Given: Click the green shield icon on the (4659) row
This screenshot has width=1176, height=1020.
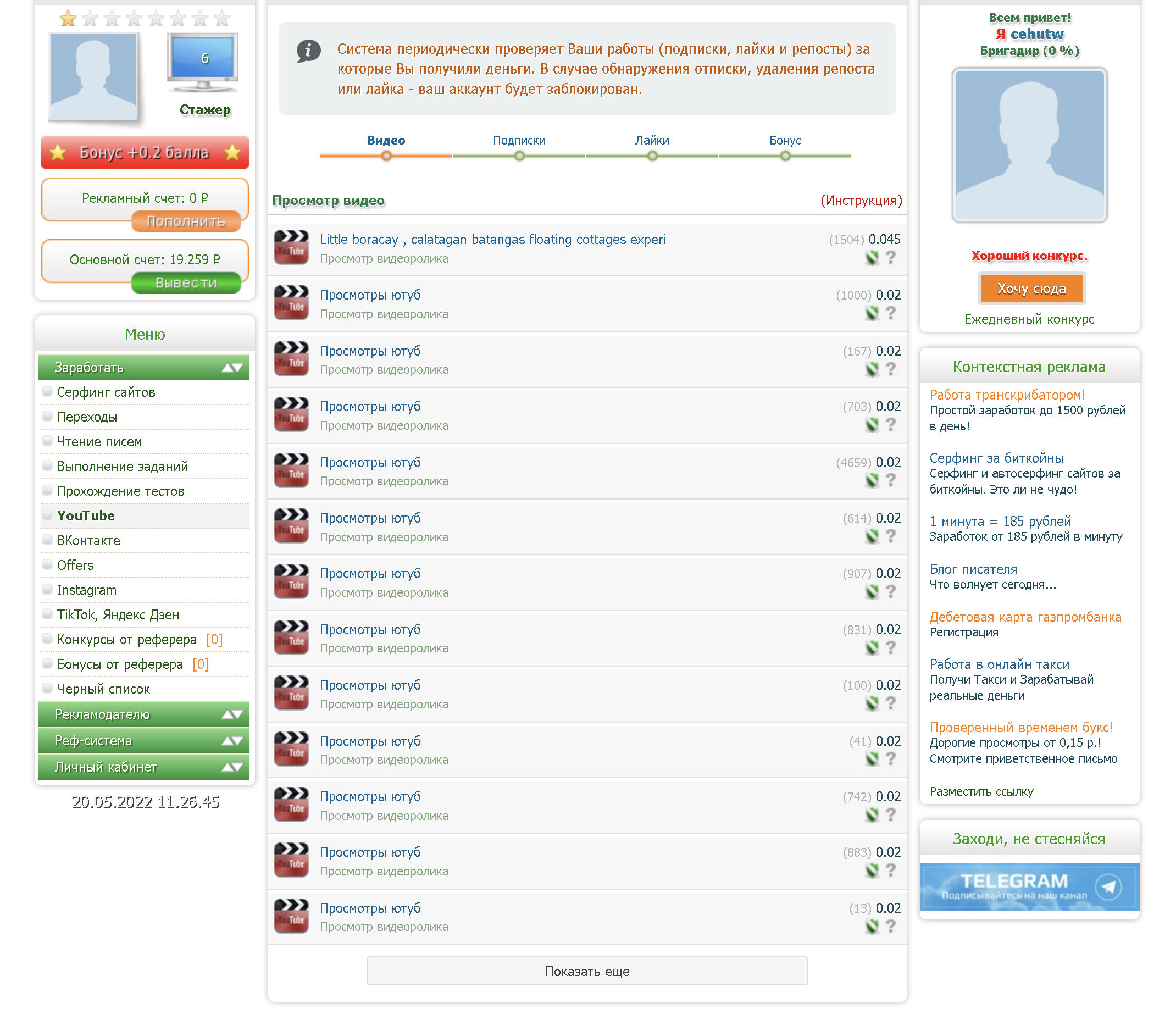Looking at the screenshot, I should click(x=872, y=481).
